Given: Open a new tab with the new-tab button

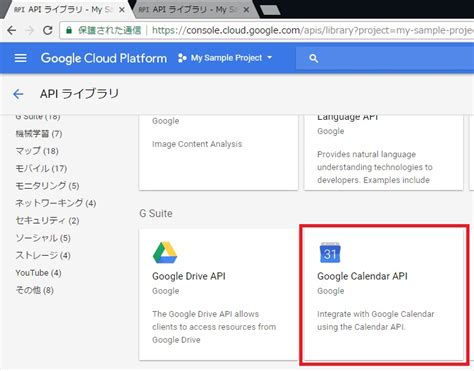Looking at the screenshot, I should 270,10.
